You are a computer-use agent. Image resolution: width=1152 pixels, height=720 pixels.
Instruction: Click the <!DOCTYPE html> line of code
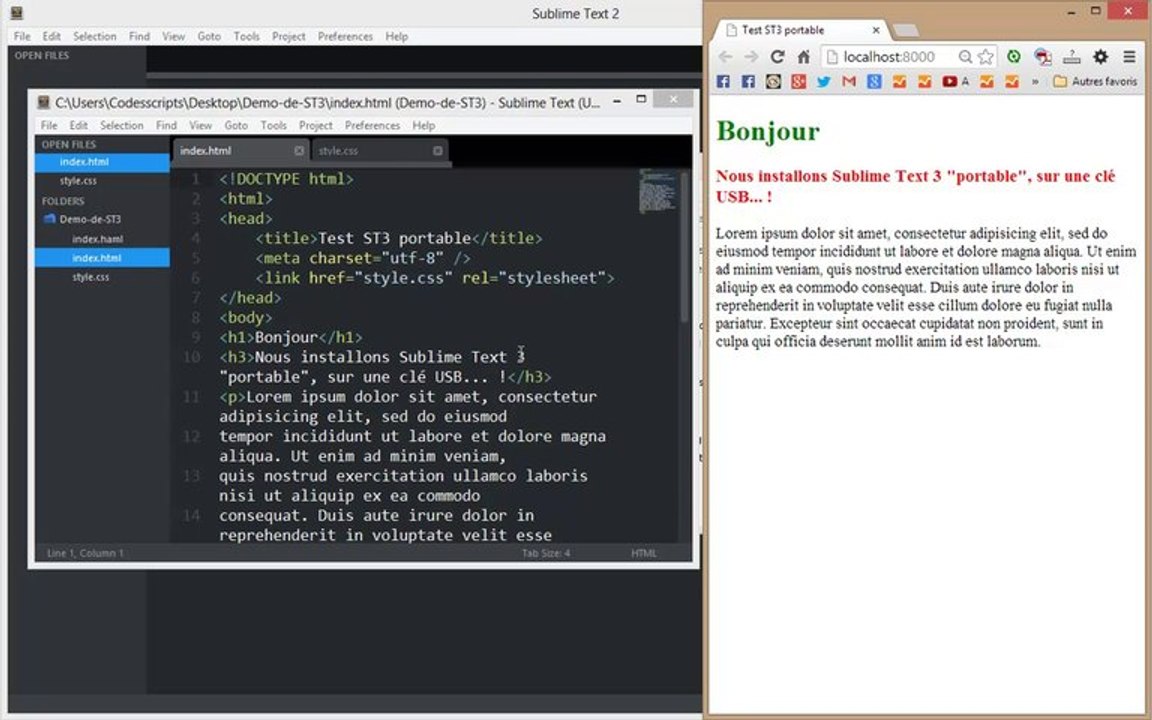tap(287, 179)
